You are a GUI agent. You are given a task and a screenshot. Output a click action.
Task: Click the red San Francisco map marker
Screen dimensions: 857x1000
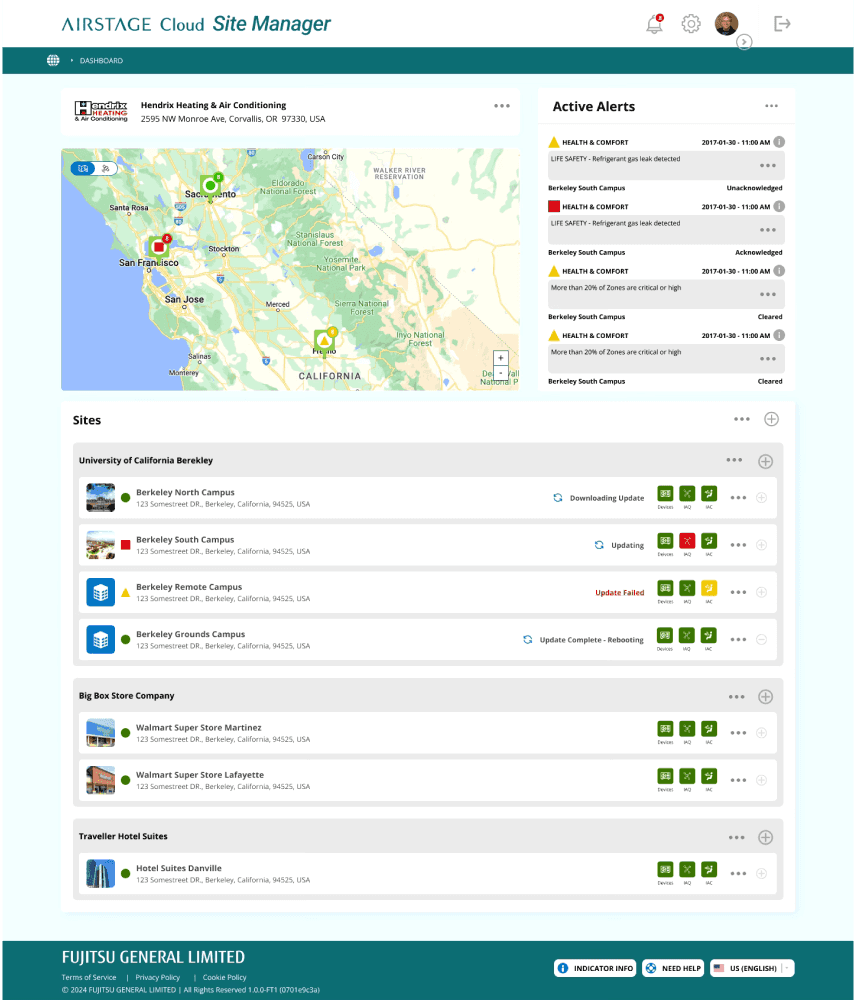pos(159,247)
